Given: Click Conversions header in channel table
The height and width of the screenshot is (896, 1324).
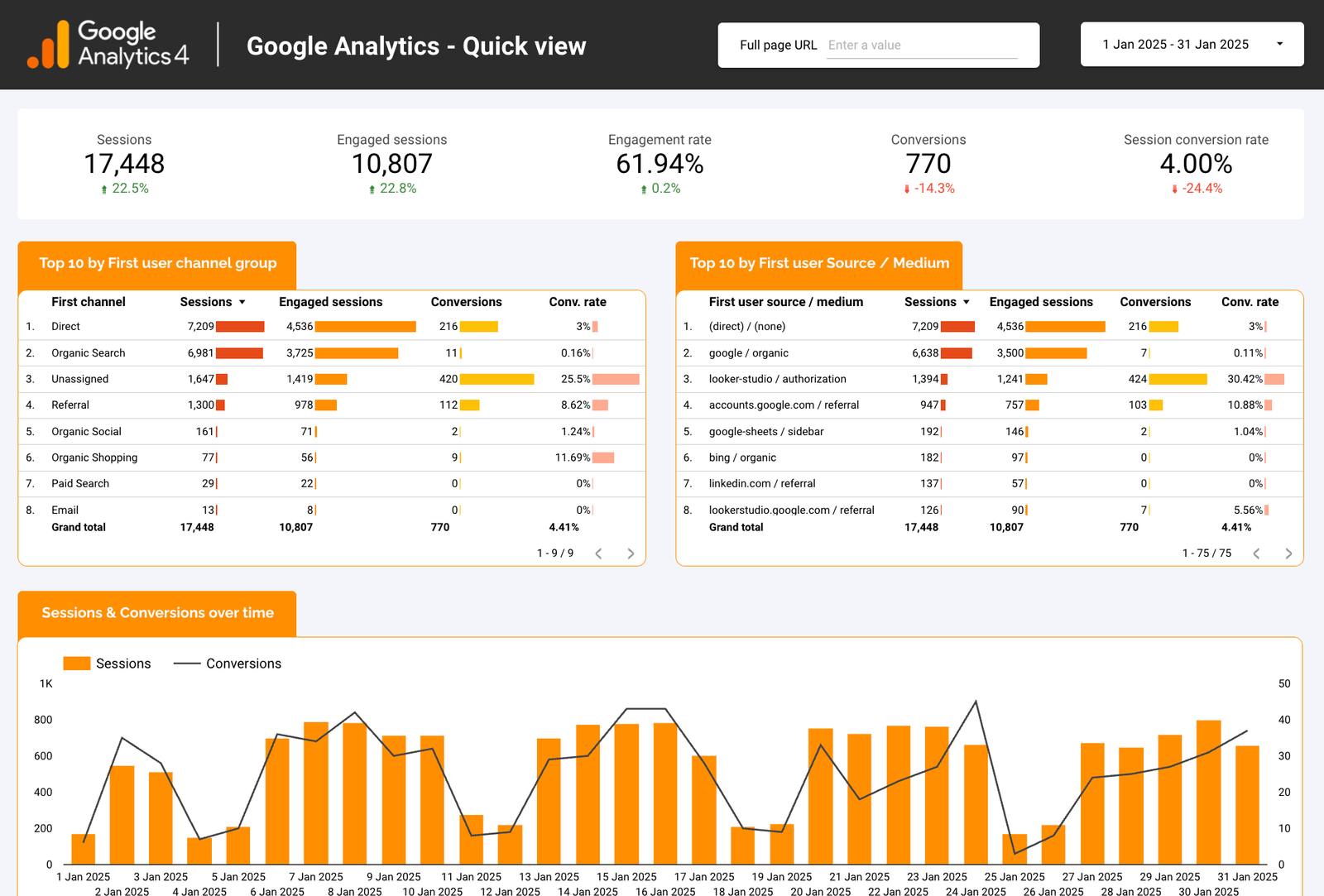Looking at the screenshot, I should pos(466,302).
